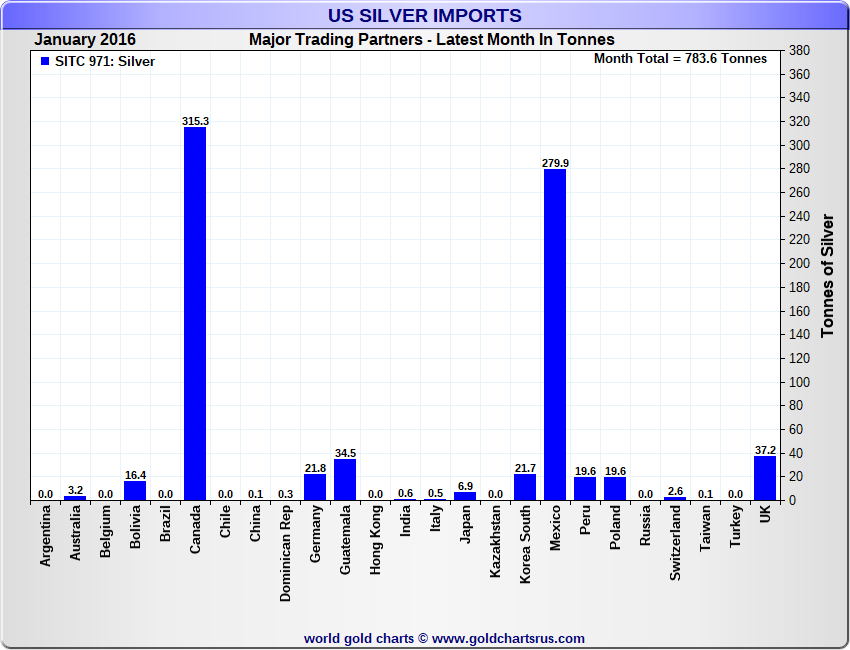Click the '37.2' value above UK
The width and height of the screenshot is (850, 650).
click(x=765, y=450)
